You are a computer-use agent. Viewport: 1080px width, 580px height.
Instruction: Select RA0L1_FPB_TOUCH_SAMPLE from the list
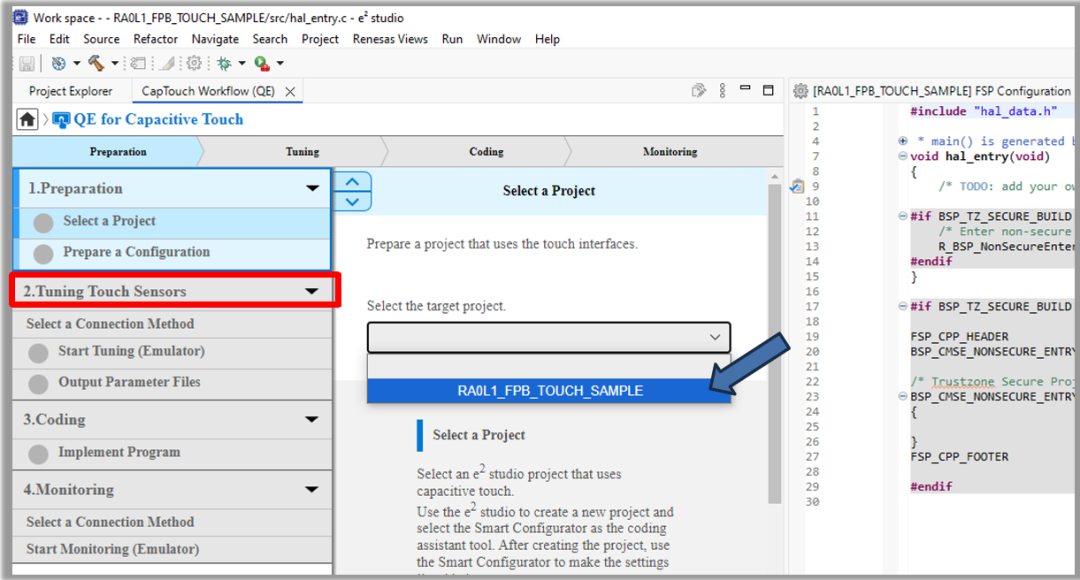(x=549, y=390)
